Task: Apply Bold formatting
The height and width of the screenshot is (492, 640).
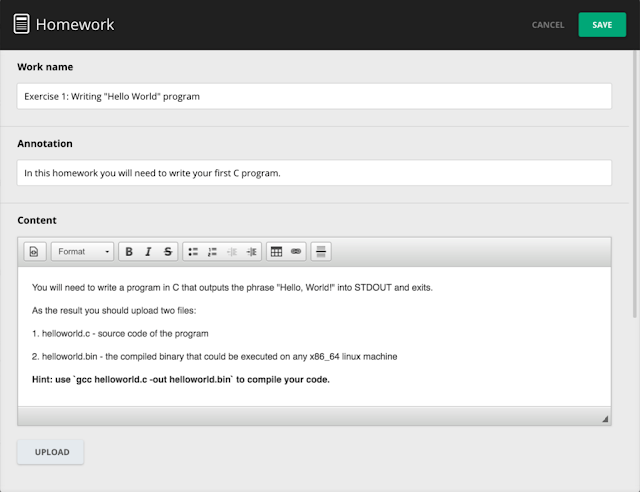Action: coord(129,252)
